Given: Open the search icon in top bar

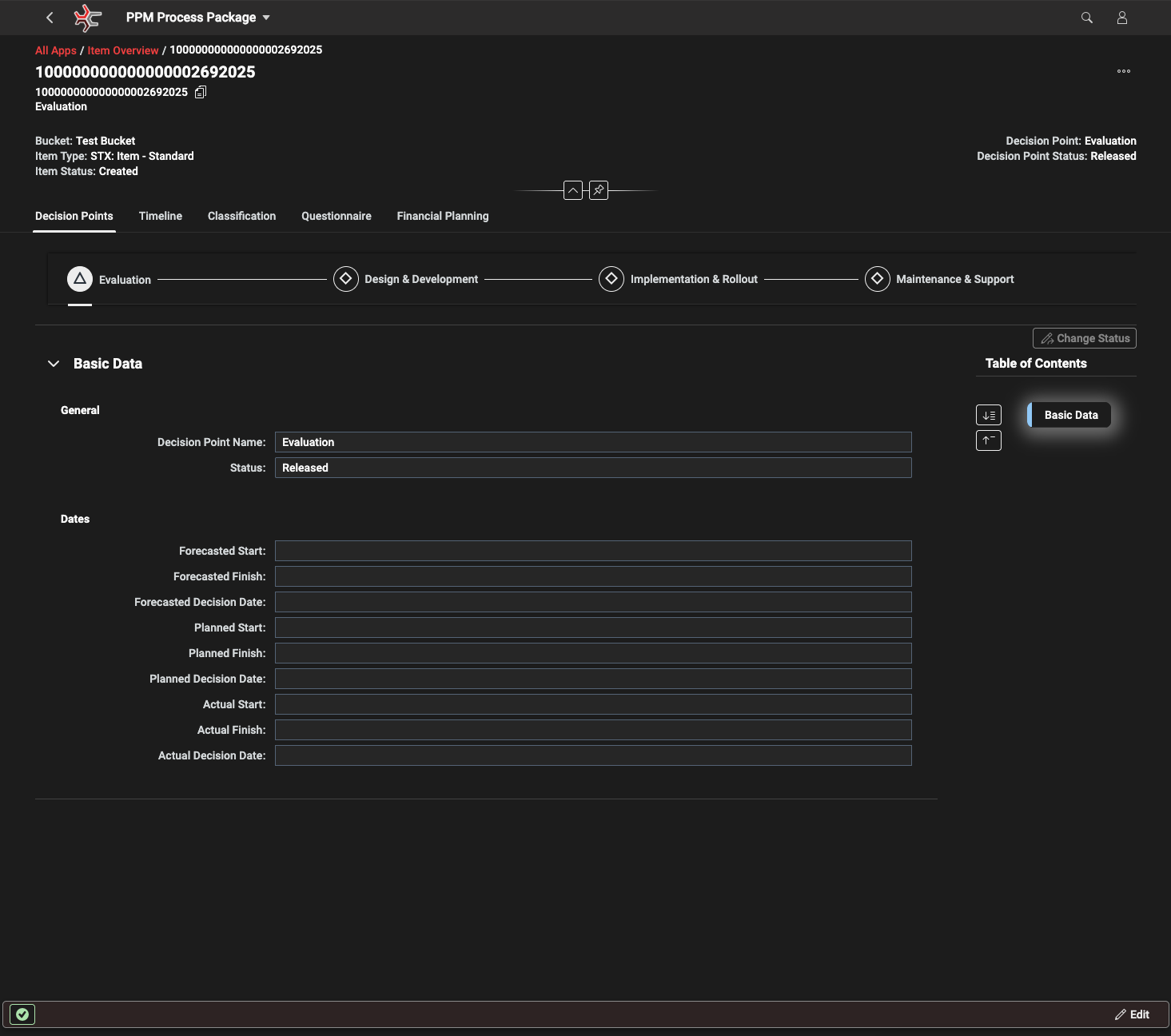Looking at the screenshot, I should click(1086, 18).
